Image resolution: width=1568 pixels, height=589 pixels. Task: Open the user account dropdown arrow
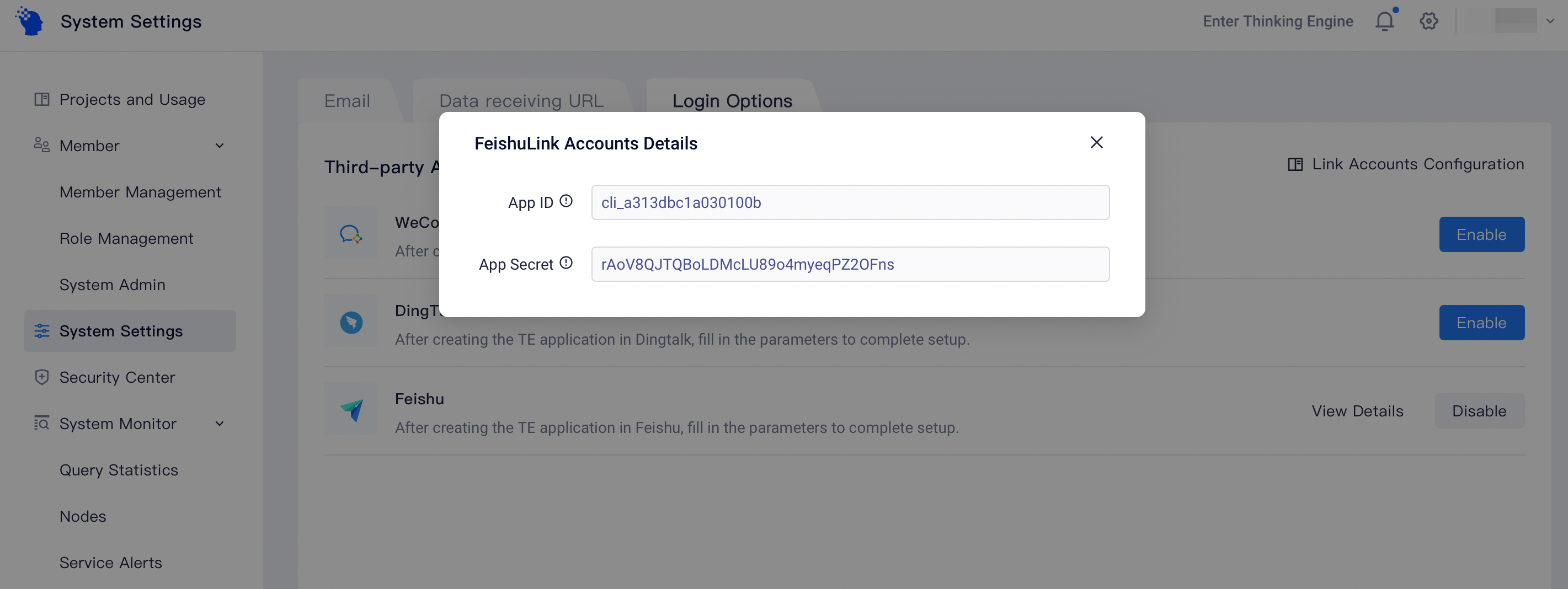click(1550, 22)
